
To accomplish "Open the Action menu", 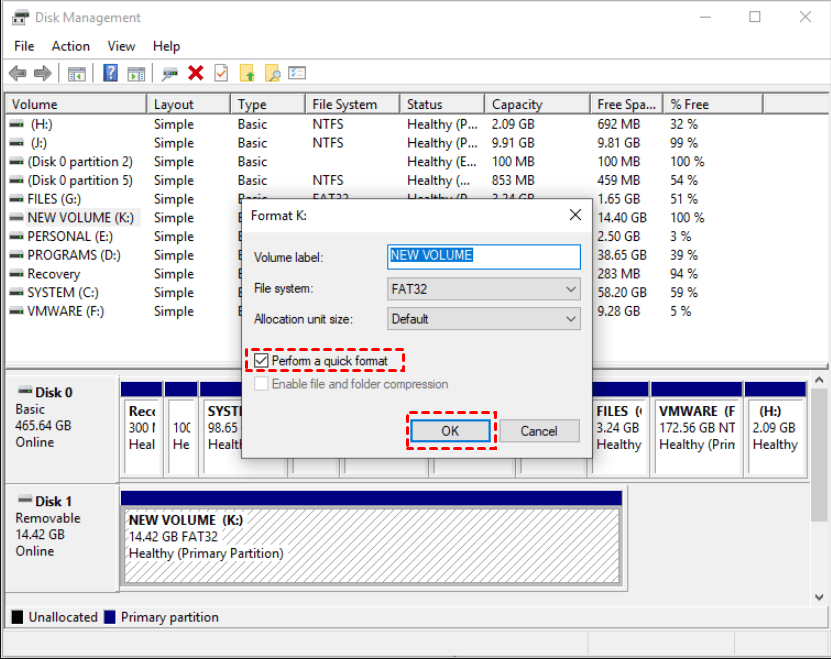I will [70, 46].
